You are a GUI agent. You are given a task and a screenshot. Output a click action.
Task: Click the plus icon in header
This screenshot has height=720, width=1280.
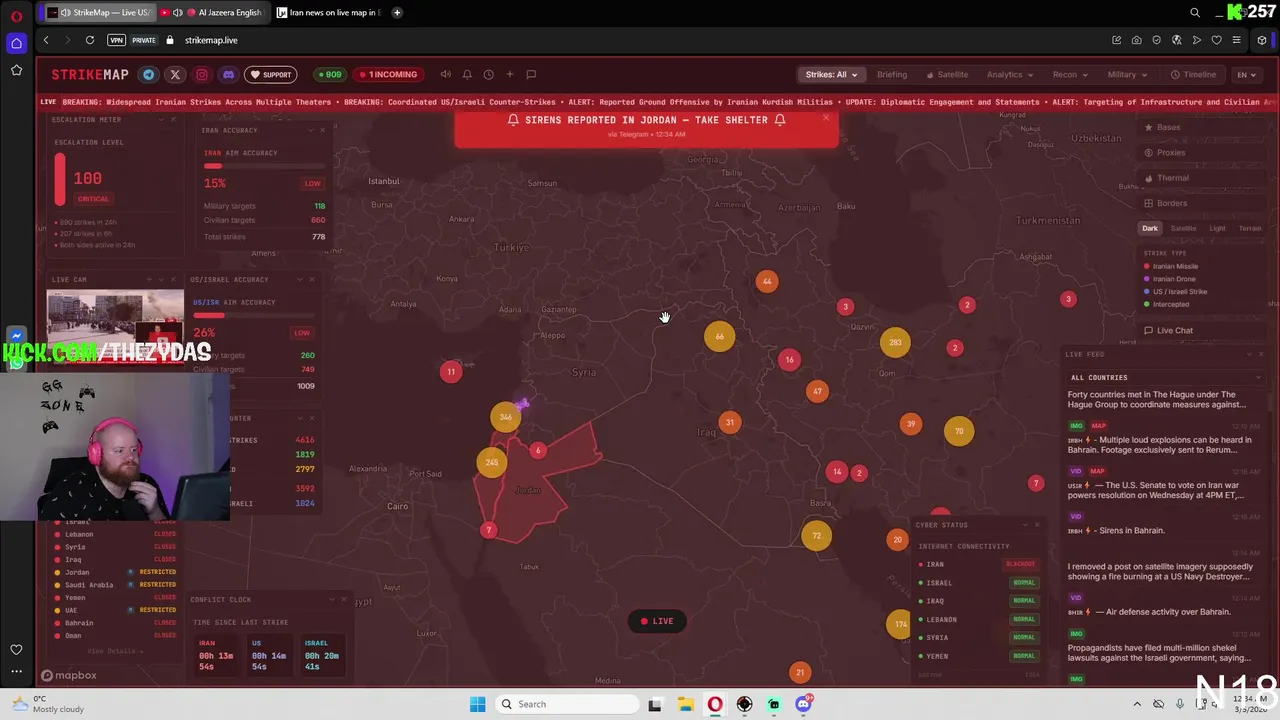point(509,74)
